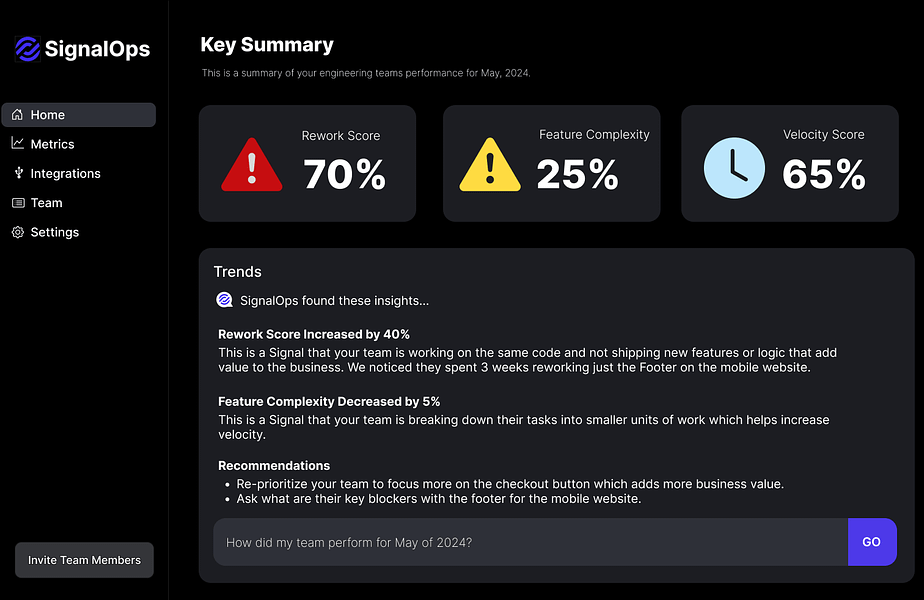Open the Team section

tap(46, 203)
